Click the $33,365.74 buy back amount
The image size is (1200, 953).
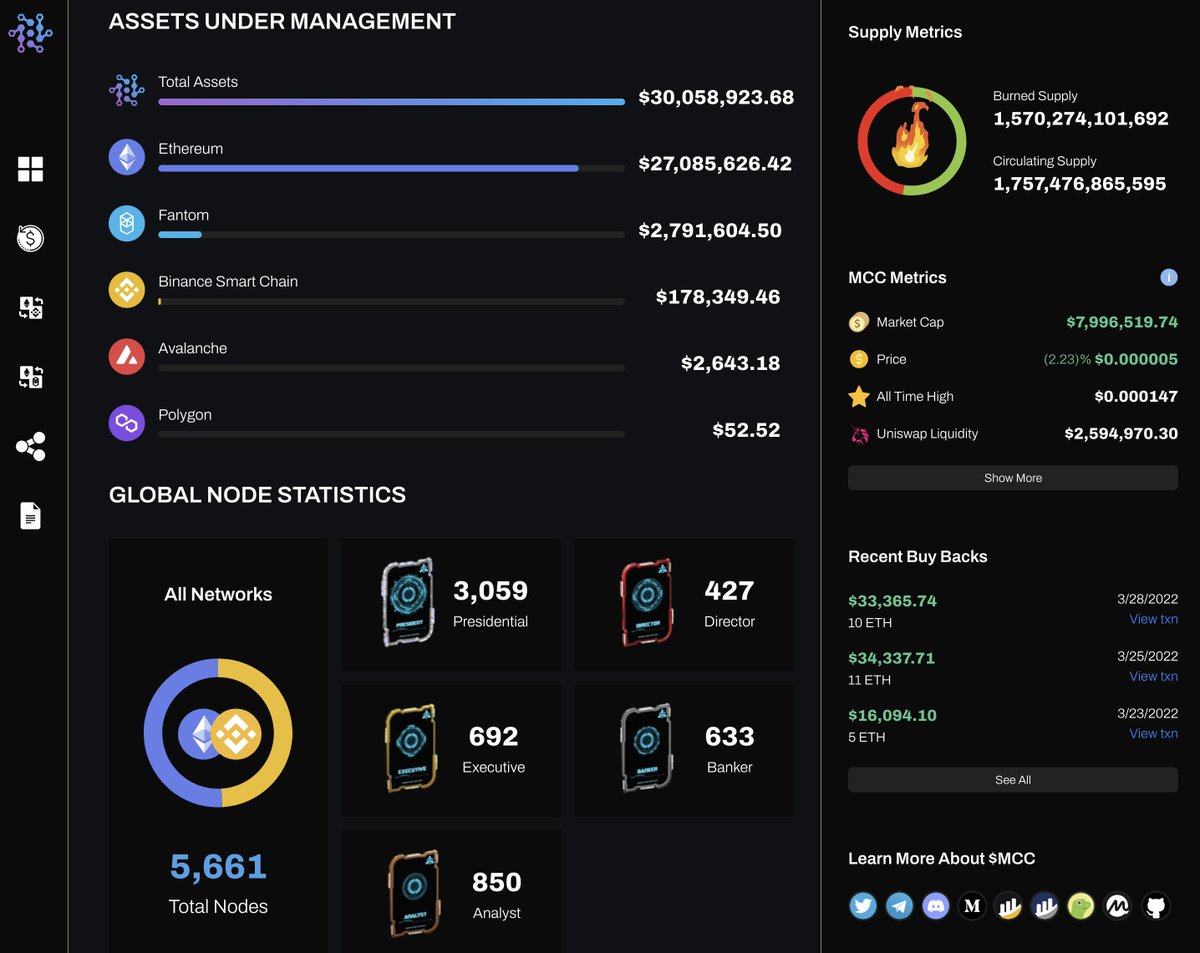pos(892,601)
